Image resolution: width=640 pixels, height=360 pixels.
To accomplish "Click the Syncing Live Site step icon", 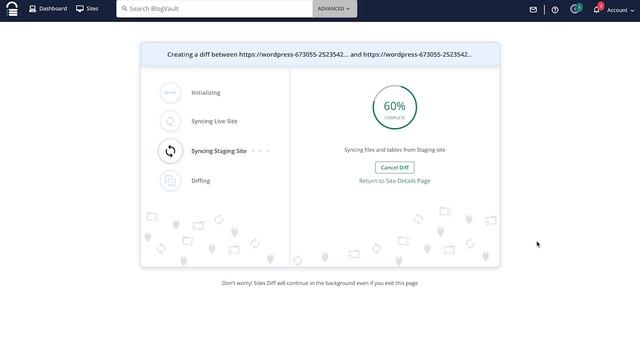I will (x=170, y=121).
